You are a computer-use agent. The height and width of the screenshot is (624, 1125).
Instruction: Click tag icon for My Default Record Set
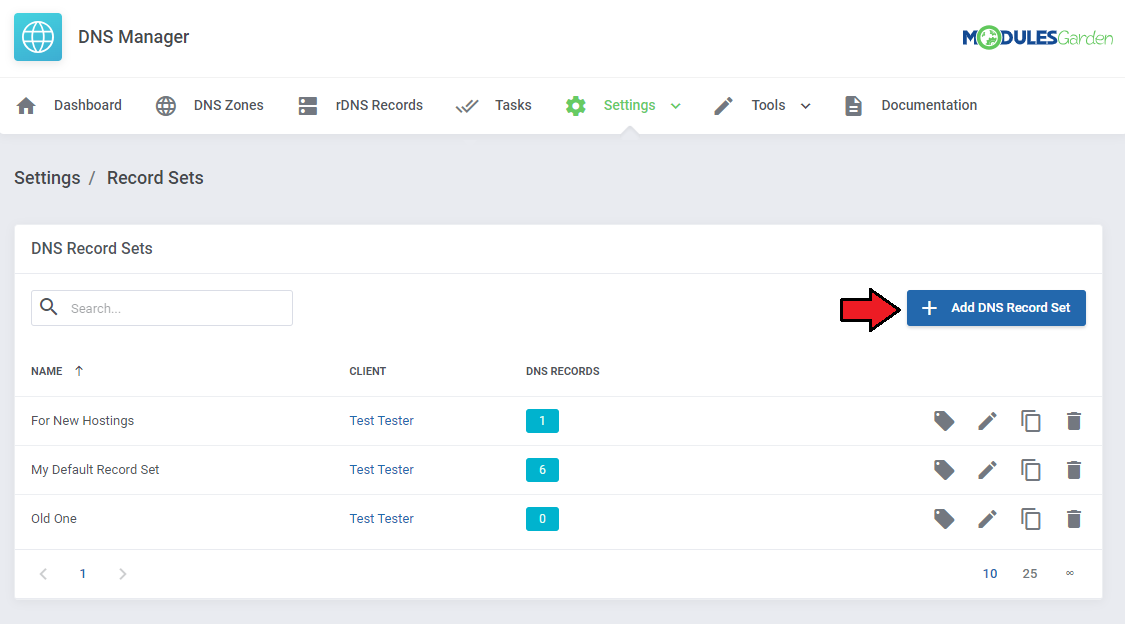pos(943,470)
